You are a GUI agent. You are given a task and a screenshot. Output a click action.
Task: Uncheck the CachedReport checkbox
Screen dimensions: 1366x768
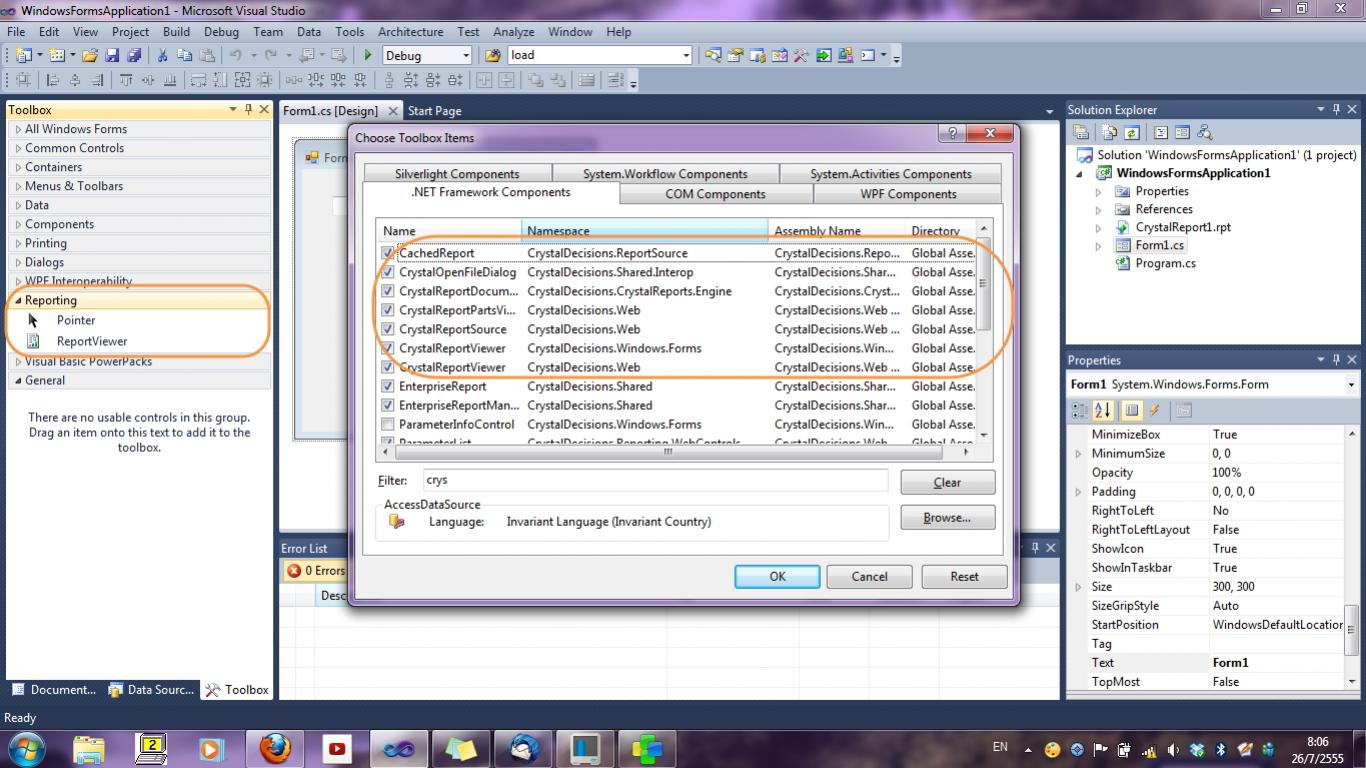388,253
